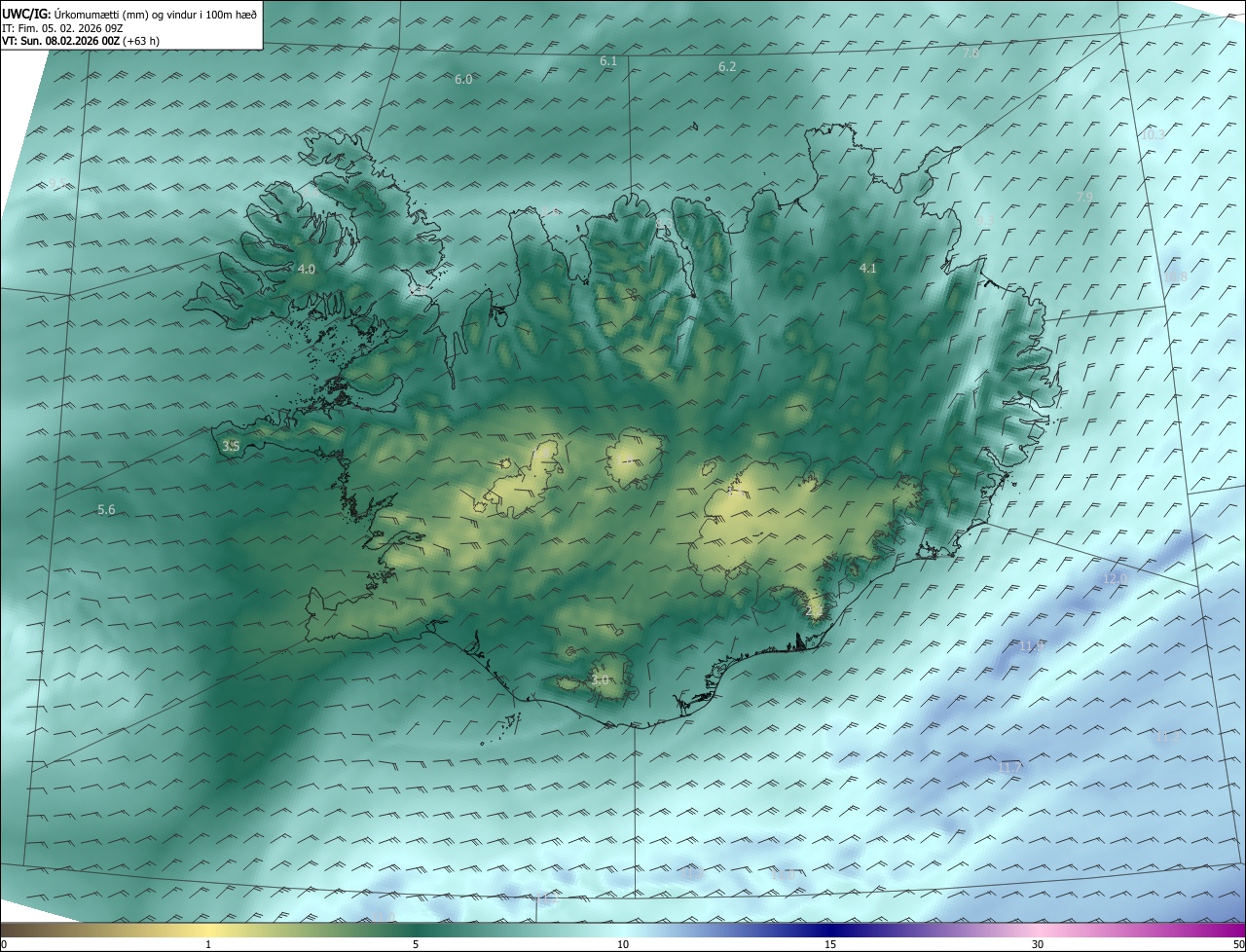Image resolution: width=1246 pixels, height=952 pixels.
Task: Click the 9.3 value label
Action: pyautogui.click(x=984, y=221)
